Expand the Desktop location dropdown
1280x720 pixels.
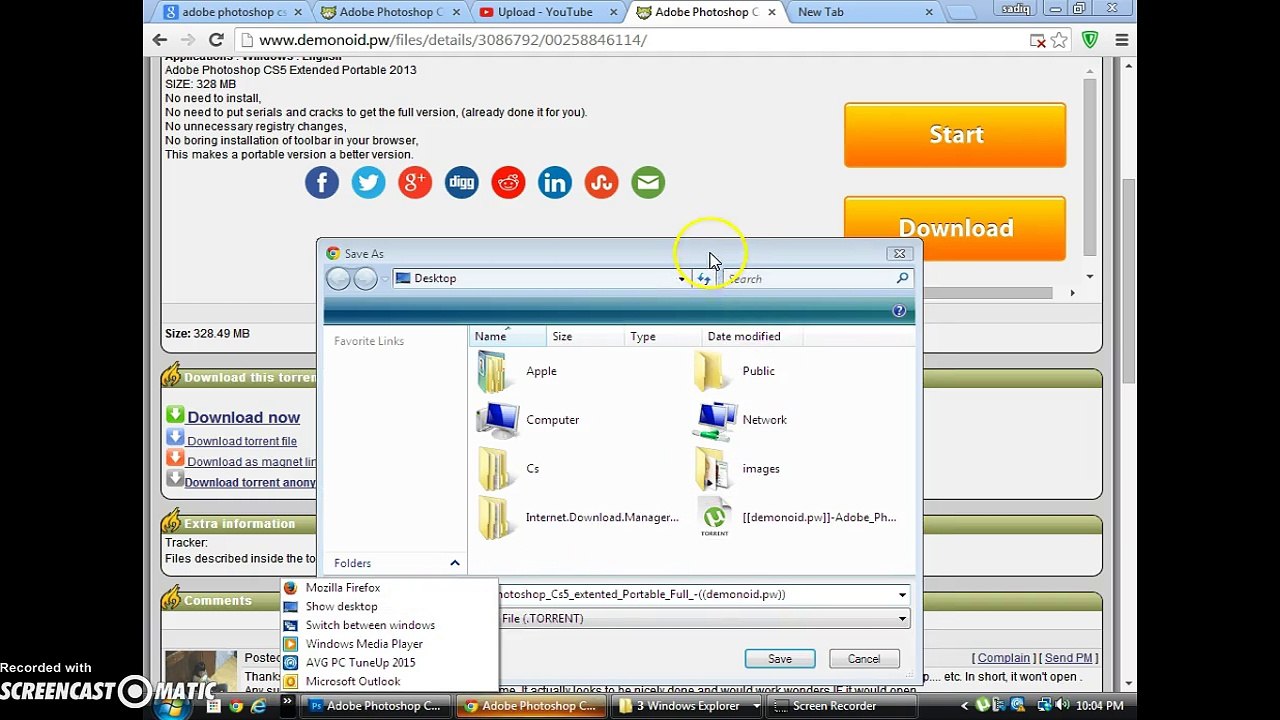682,279
